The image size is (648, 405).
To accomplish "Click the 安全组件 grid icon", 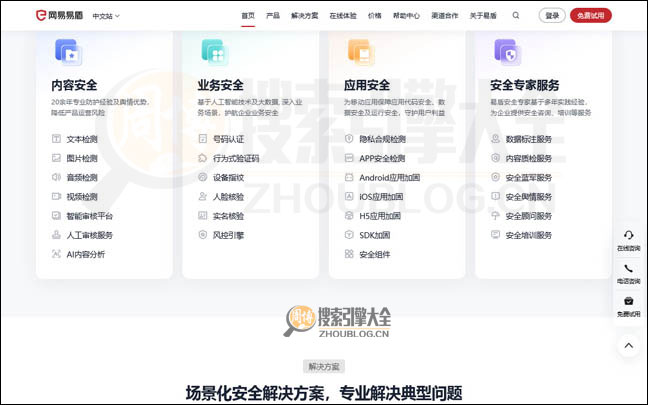I will [349, 254].
